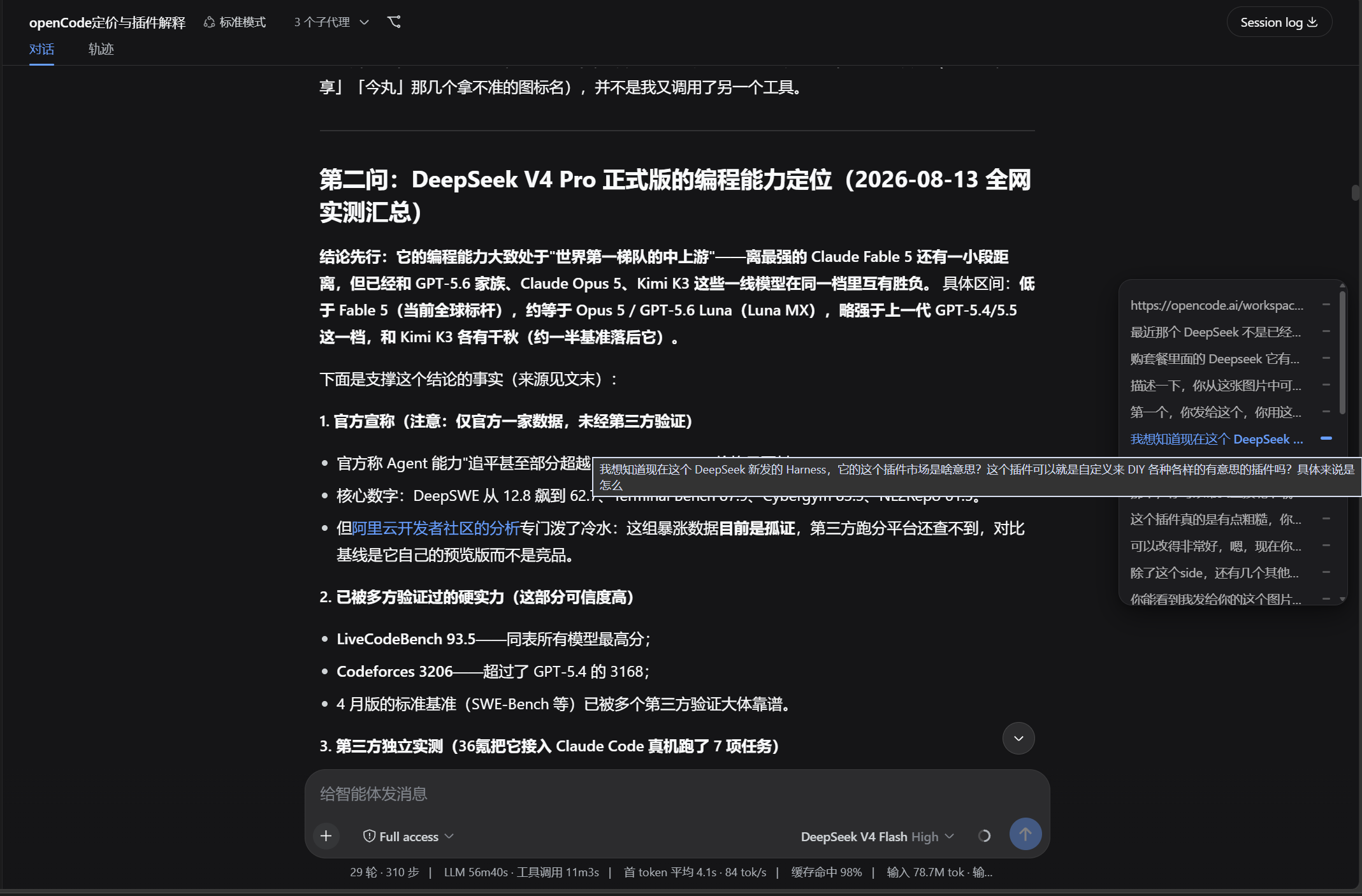The image size is (1362, 896).
Task: Click the 首 token 平均 4.1s · 84 tok/s status
Action: point(695,872)
